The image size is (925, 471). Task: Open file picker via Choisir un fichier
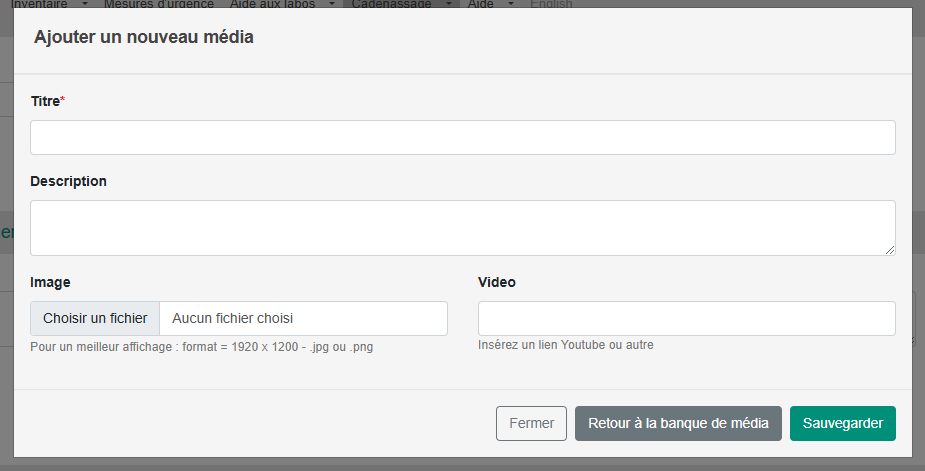pos(95,319)
